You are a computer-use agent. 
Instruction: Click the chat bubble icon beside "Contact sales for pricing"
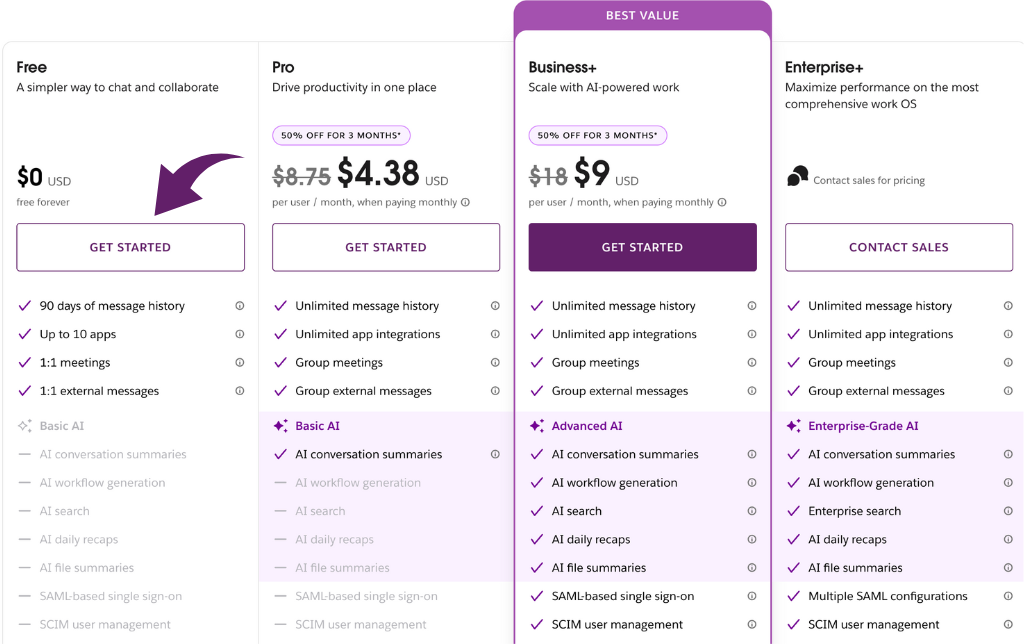pos(798,176)
